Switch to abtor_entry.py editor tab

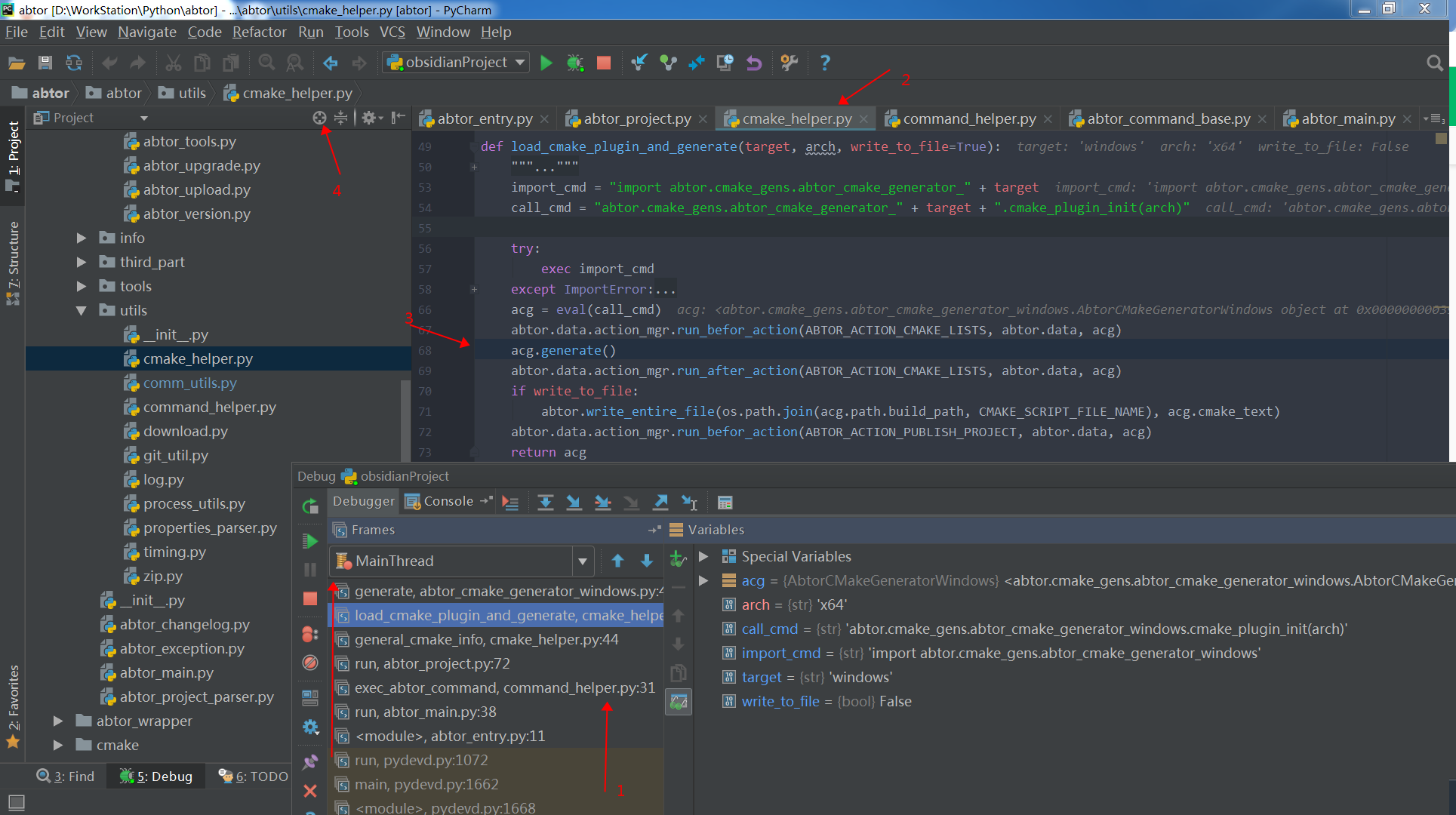(485, 118)
